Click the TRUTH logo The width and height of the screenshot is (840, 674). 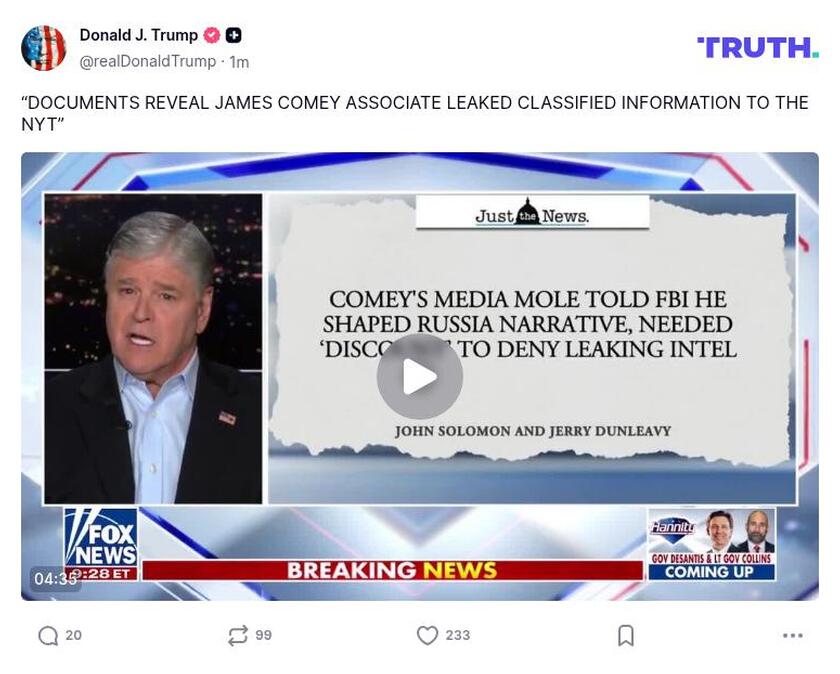[758, 48]
